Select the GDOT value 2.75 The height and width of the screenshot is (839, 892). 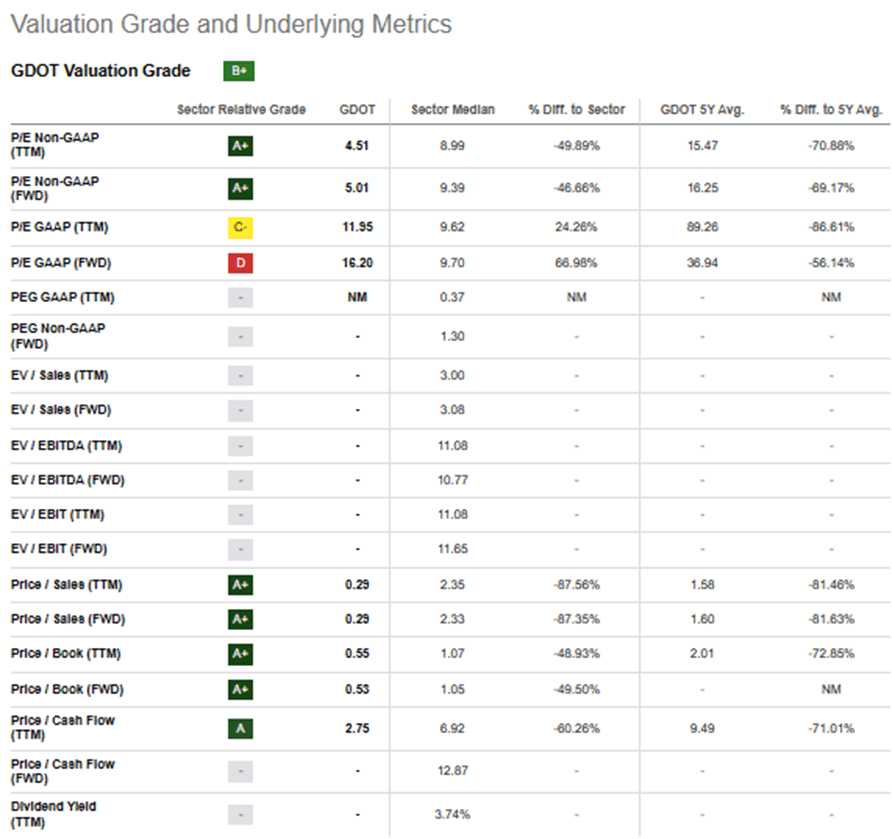(x=357, y=728)
